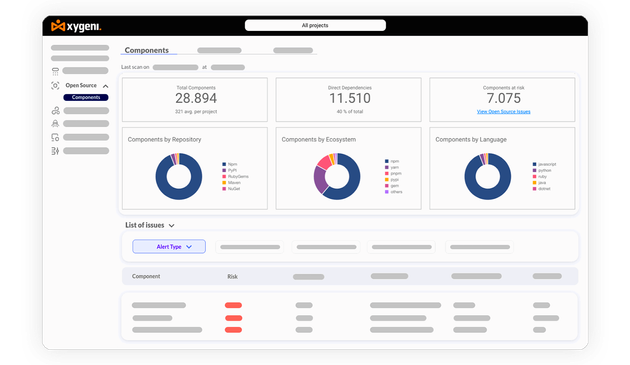This screenshot has height=365, width=630.
Task: Click the Components by Language donut chart
Action: coord(488,176)
